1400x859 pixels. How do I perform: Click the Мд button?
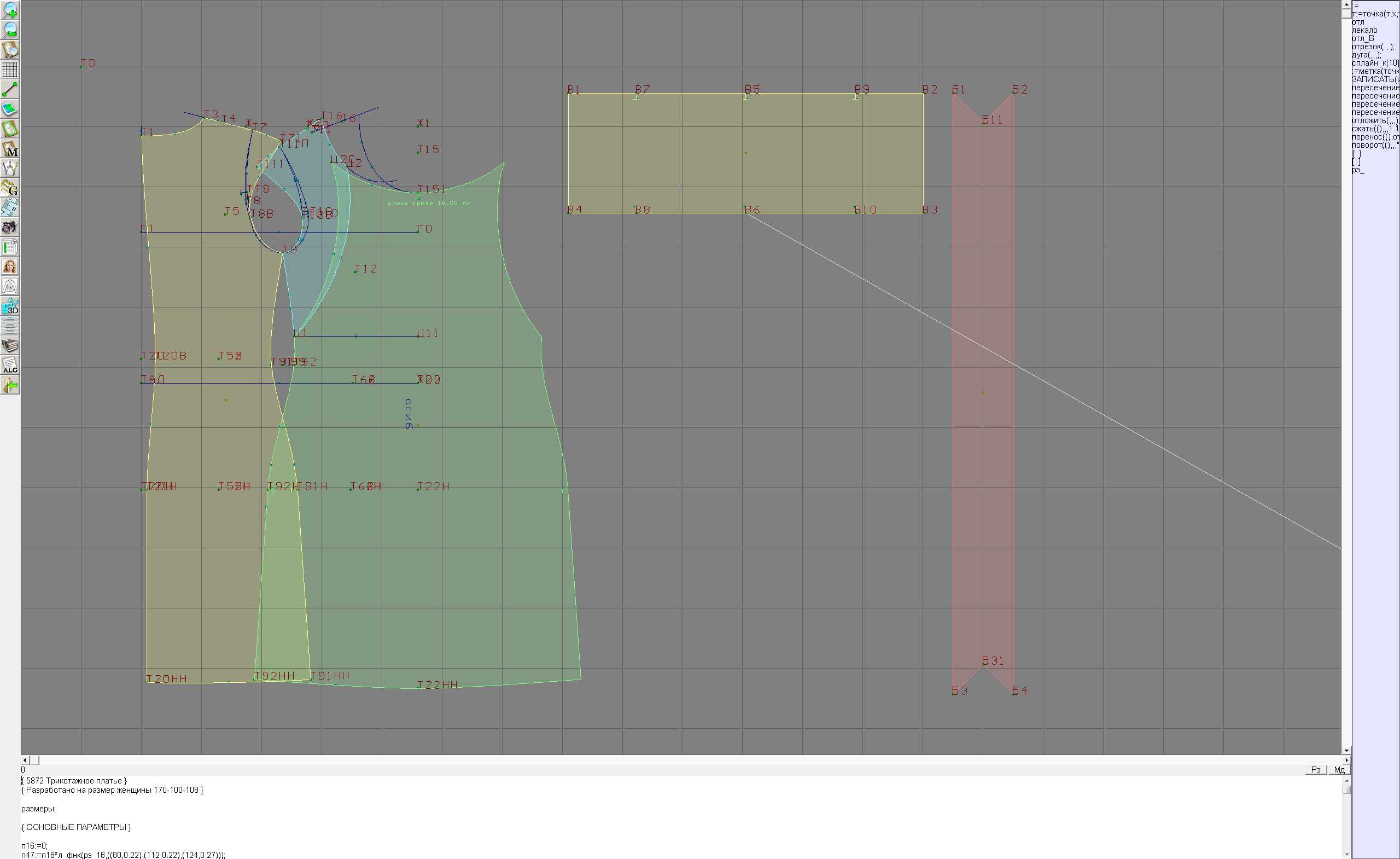pos(1339,770)
